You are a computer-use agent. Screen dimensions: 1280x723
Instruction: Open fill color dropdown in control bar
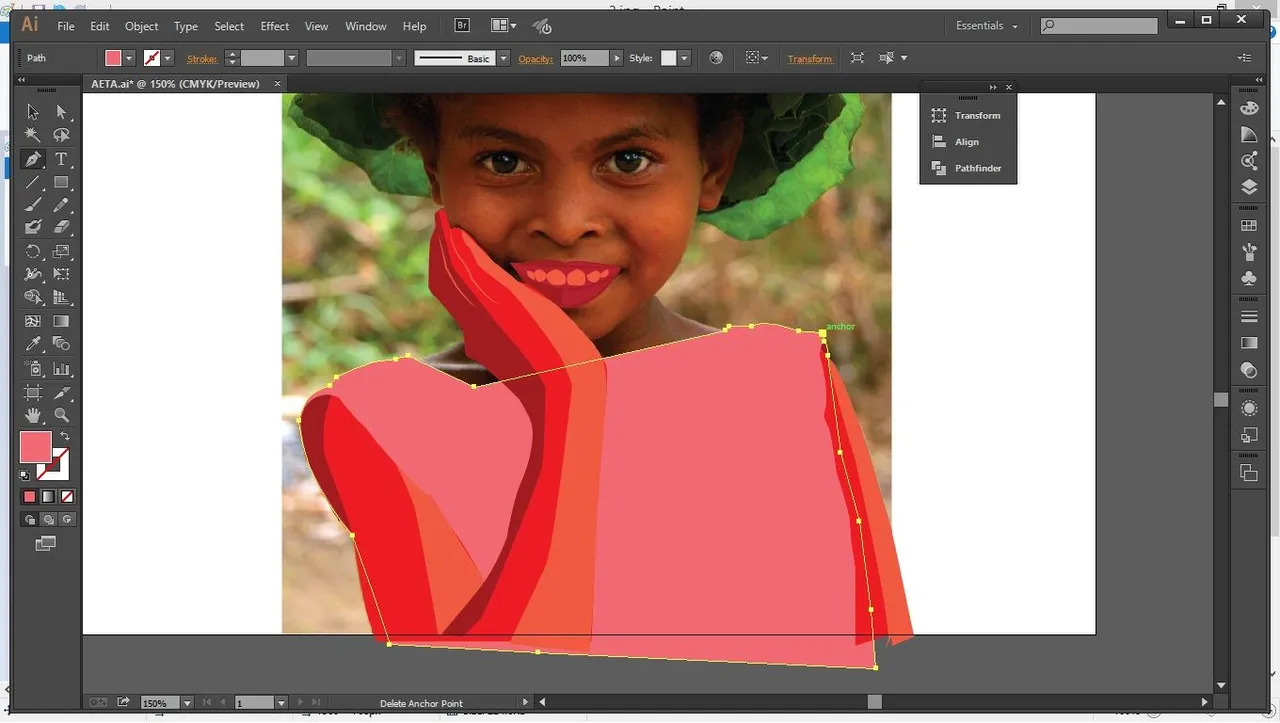129,59
